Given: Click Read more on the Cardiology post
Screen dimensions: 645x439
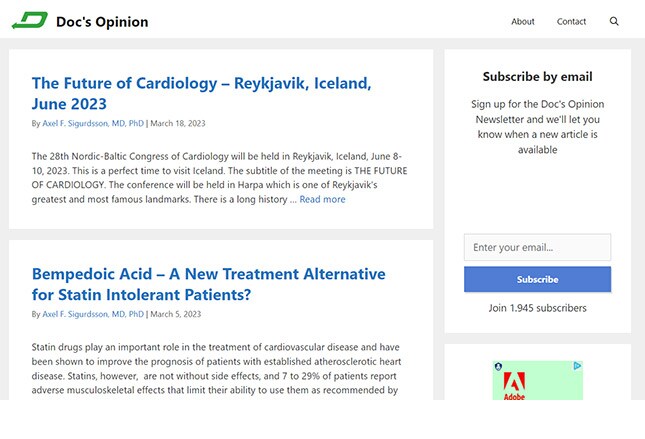Looking at the screenshot, I should [322, 199].
